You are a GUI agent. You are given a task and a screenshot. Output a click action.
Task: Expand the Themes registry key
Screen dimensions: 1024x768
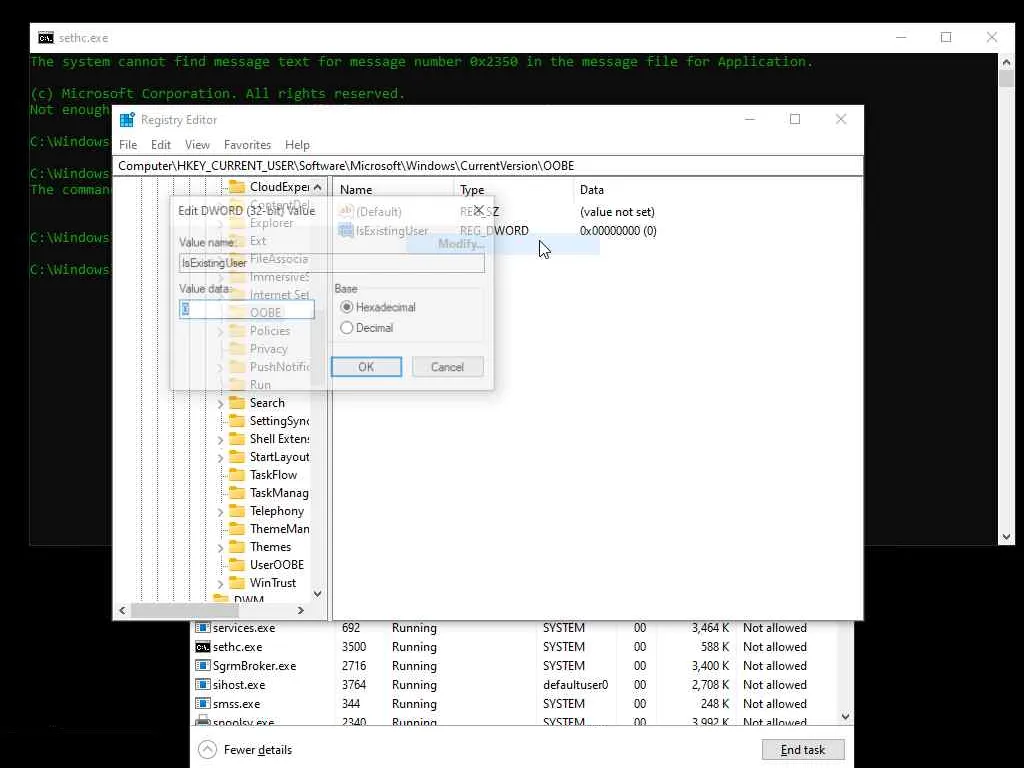(220, 547)
